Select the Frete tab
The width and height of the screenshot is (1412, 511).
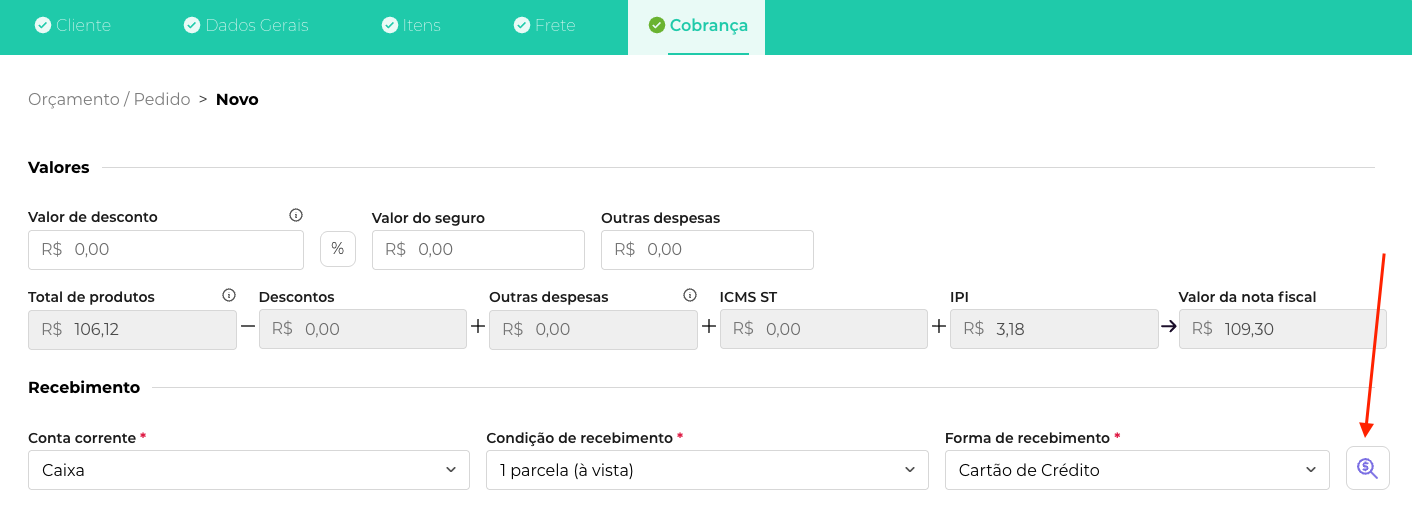tap(544, 26)
